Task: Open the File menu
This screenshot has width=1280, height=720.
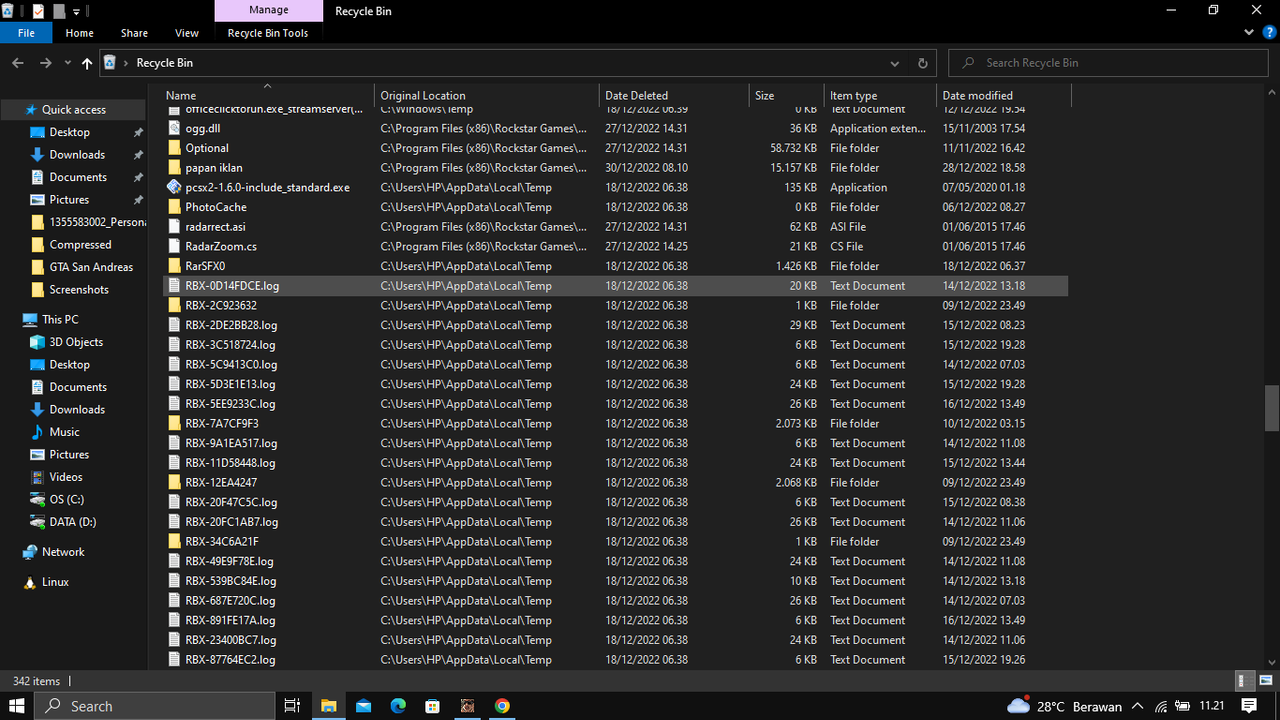Action: pyautogui.click(x=26, y=33)
